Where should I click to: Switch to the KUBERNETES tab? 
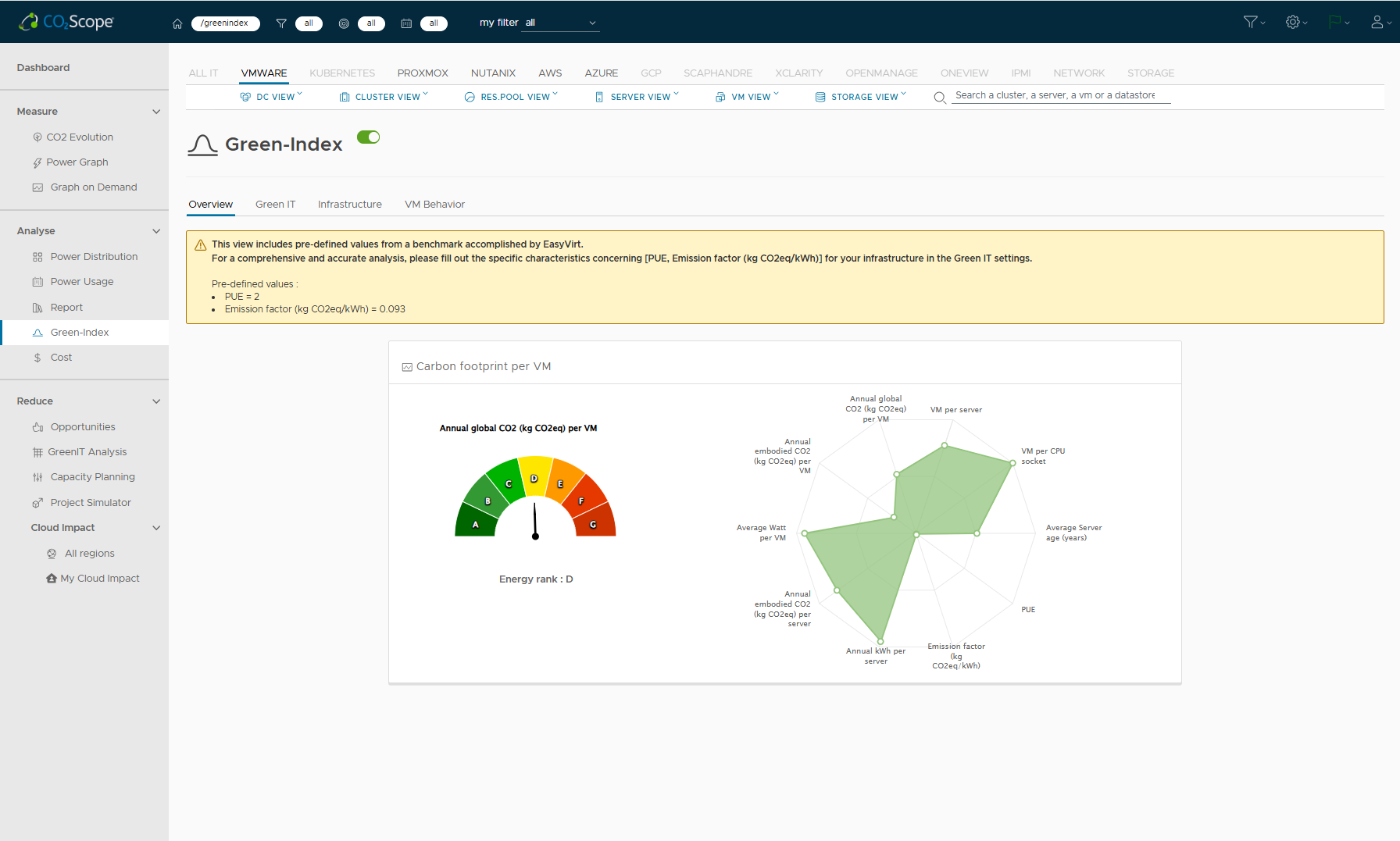point(342,73)
